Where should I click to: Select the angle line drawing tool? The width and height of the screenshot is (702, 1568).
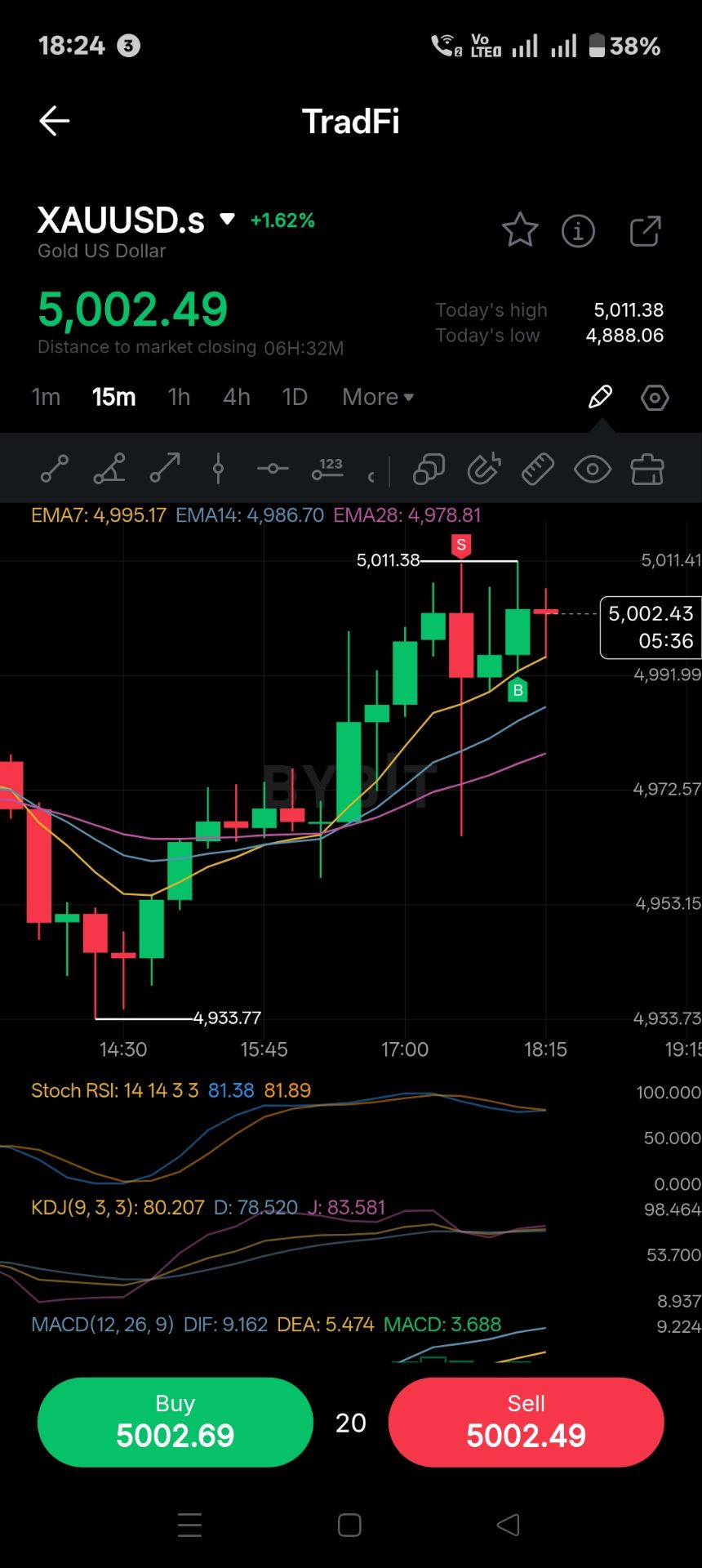(109, 470)
